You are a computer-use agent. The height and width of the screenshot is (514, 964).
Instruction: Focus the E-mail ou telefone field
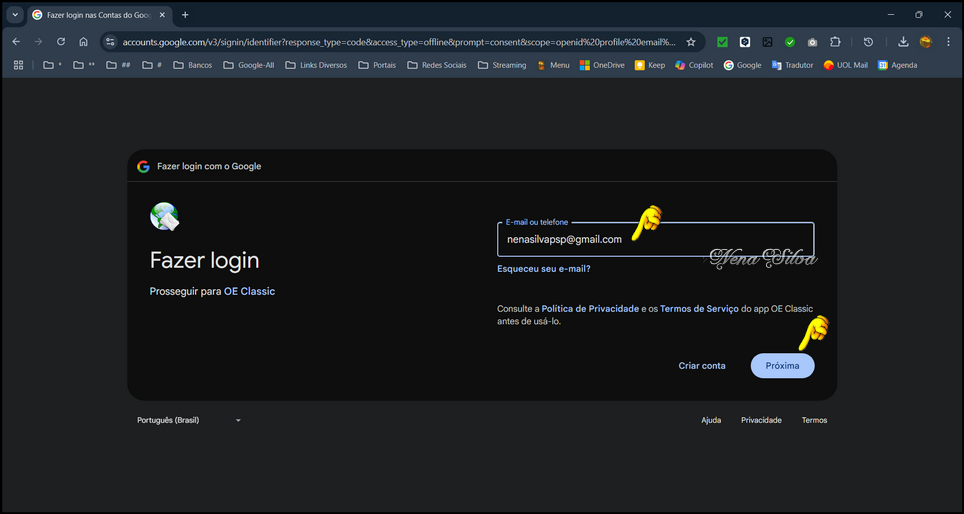pyautogui.click(x=655, y=239)
